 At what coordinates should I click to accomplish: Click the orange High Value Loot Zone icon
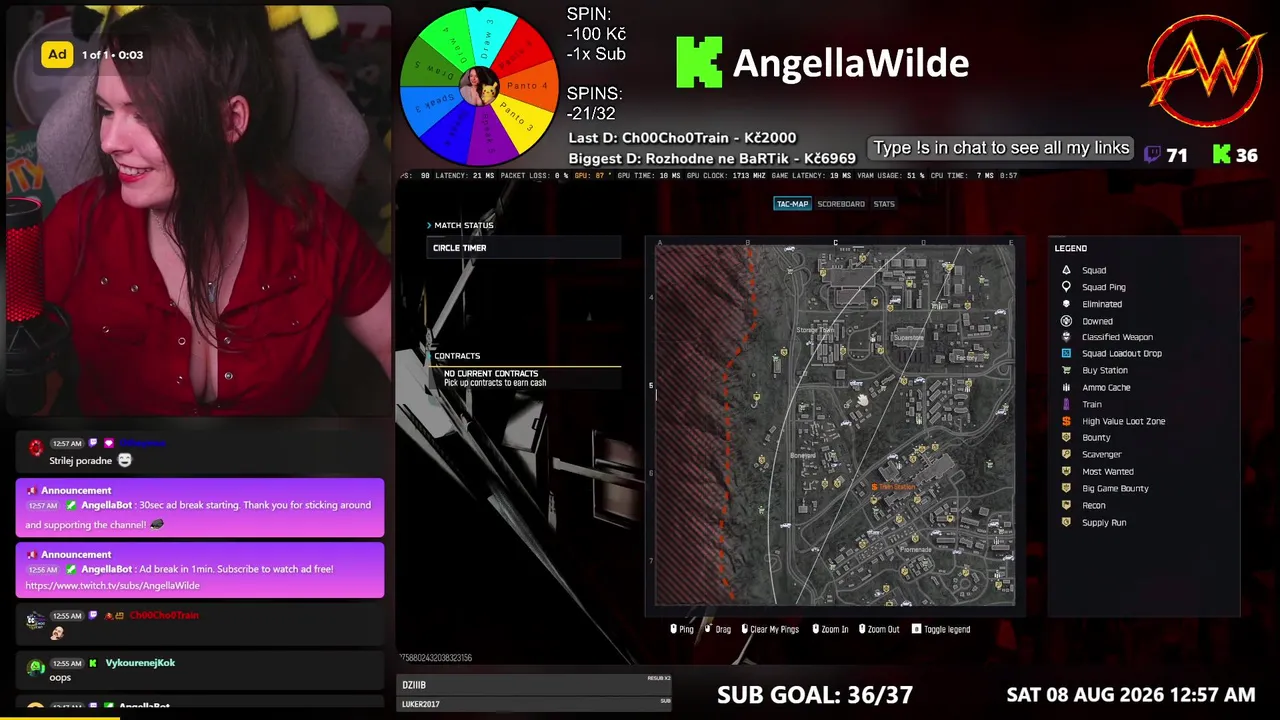click(x=1066, y=421)
